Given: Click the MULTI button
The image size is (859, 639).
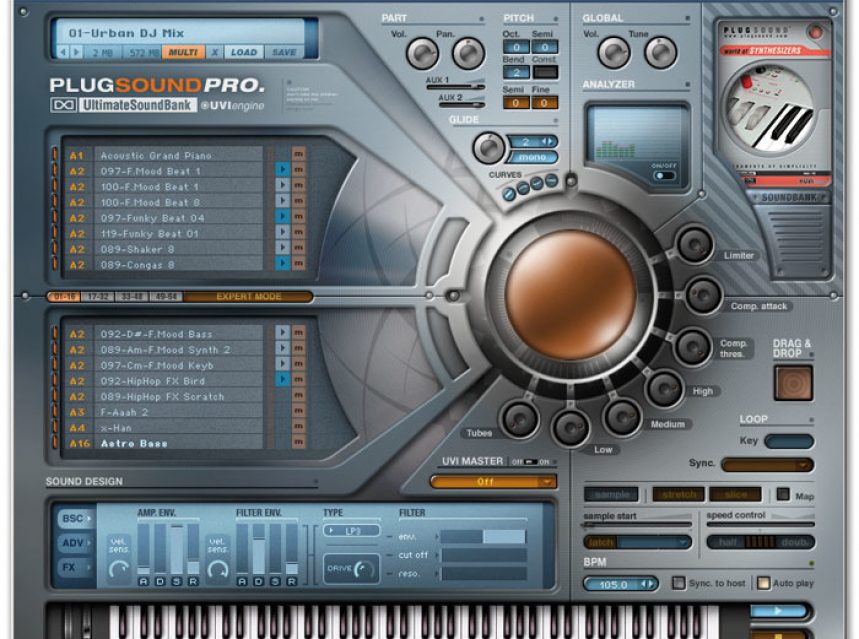Looking at the screenshot, I should [x=184, y=52].
